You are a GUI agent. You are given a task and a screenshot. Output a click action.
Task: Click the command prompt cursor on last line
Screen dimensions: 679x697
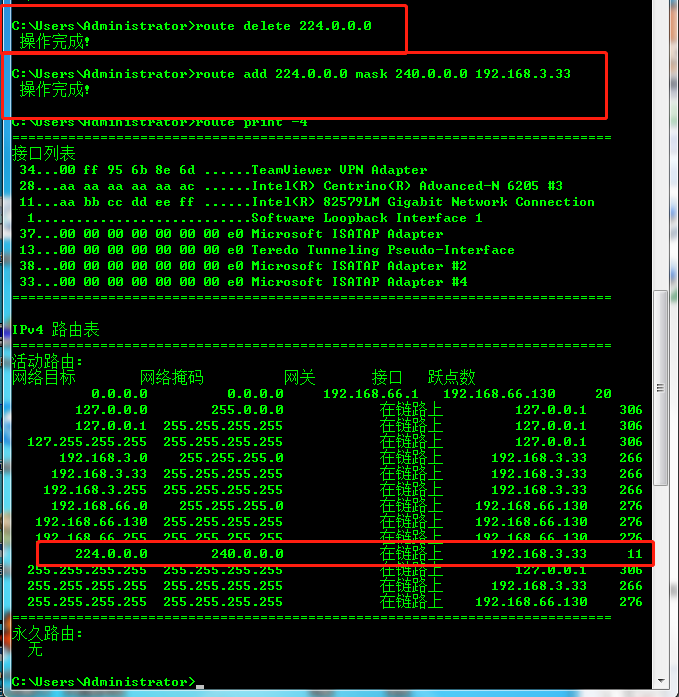pos(200,684)
